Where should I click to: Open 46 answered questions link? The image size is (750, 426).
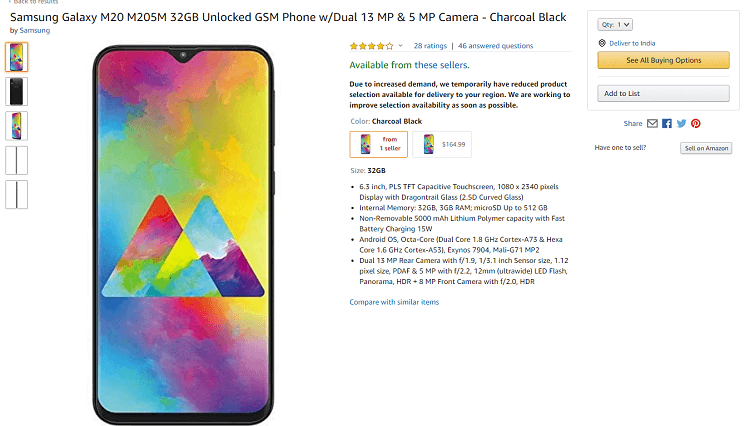click(x=496, y=46)
